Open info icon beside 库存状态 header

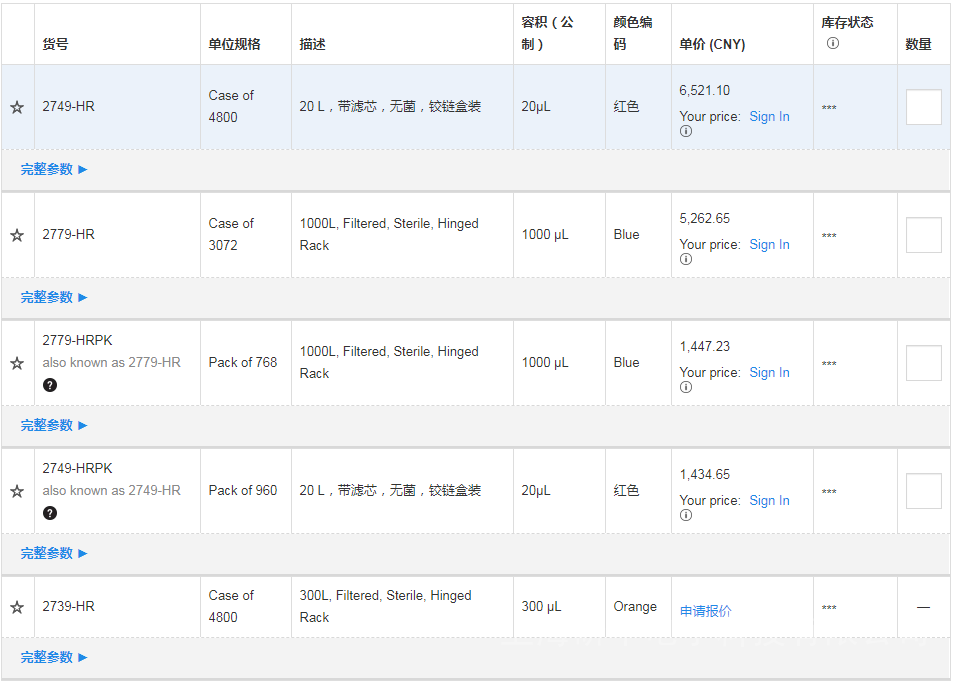[832, 43]
